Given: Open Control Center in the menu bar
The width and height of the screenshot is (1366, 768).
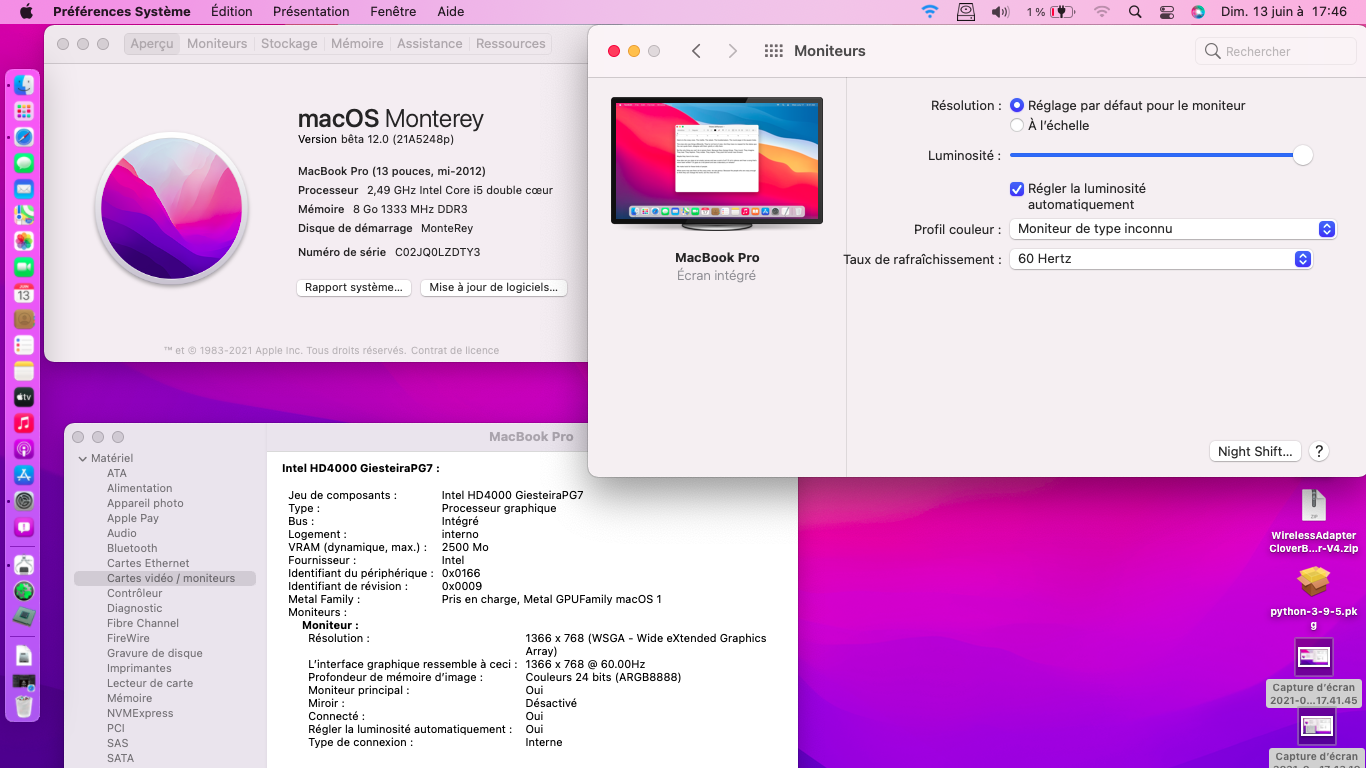Looking at the screenshot, I should tap(1166, 12).
